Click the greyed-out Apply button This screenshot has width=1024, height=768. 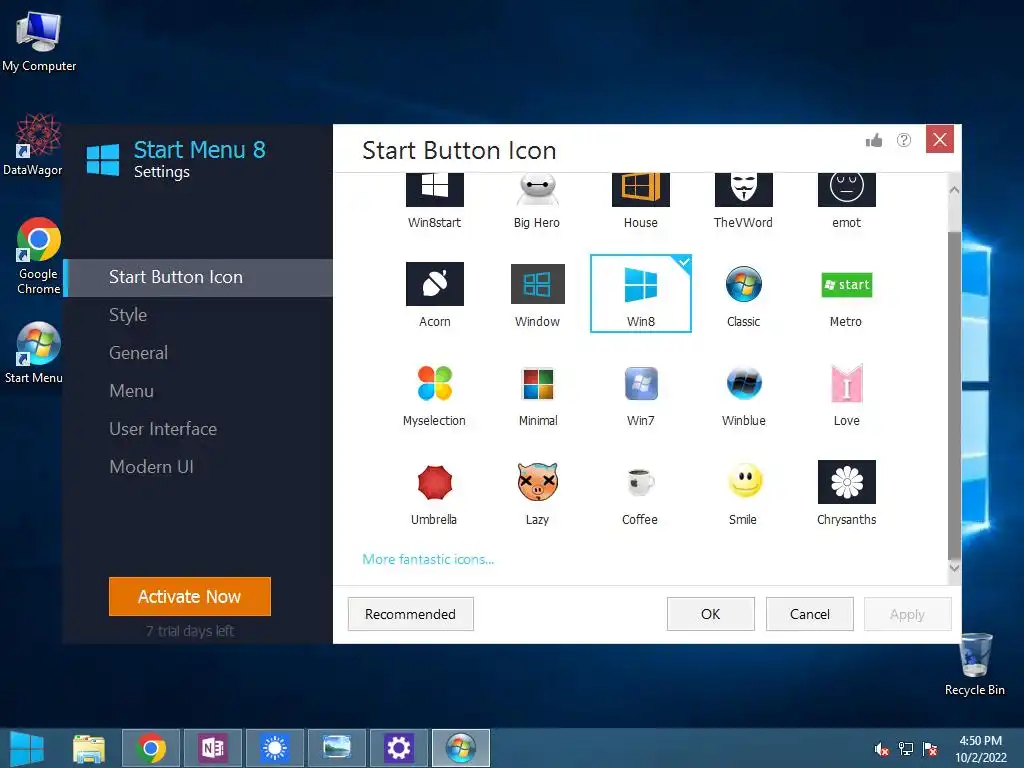click(x=907, y=614)
